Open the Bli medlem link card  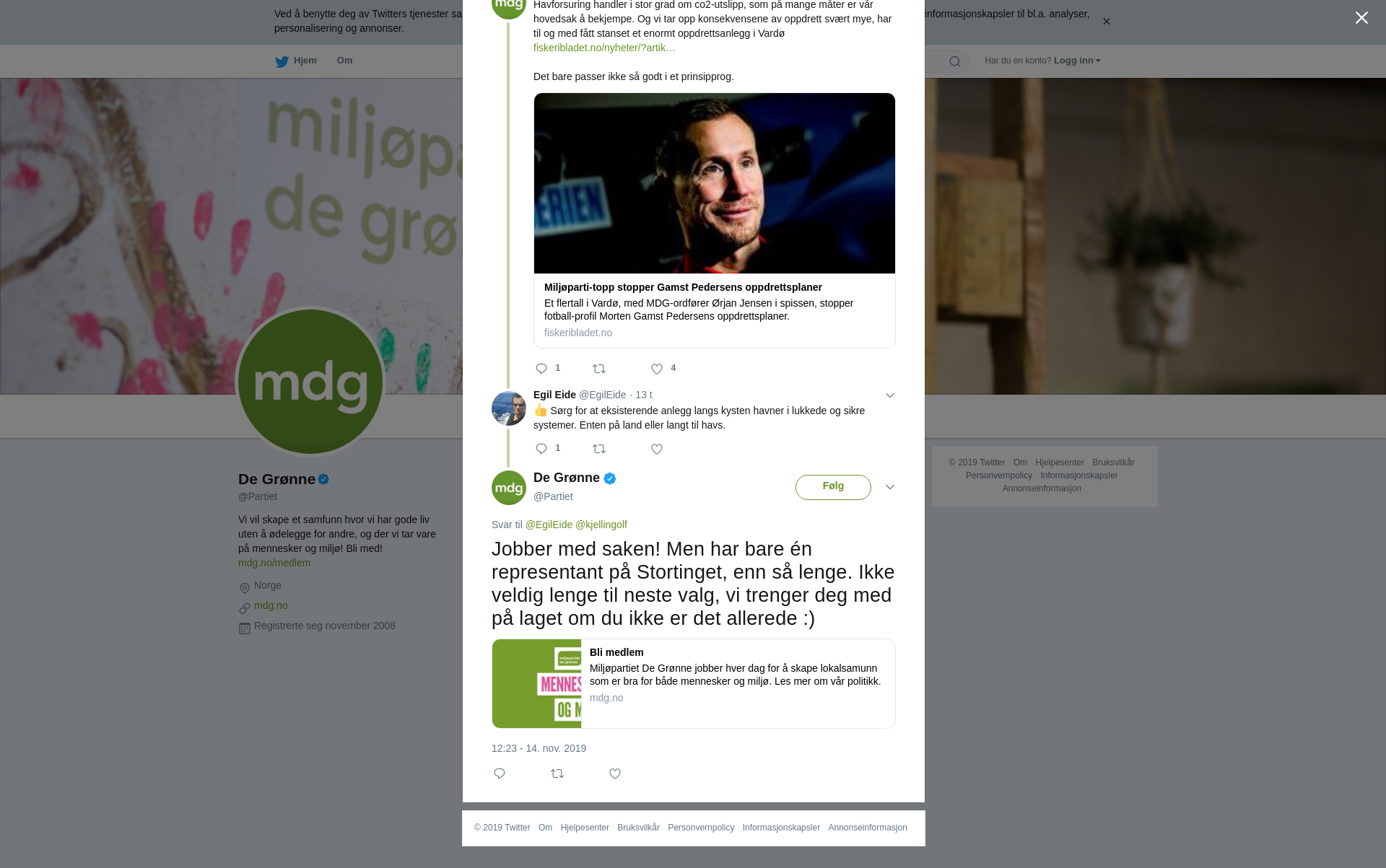coord(694,683)
